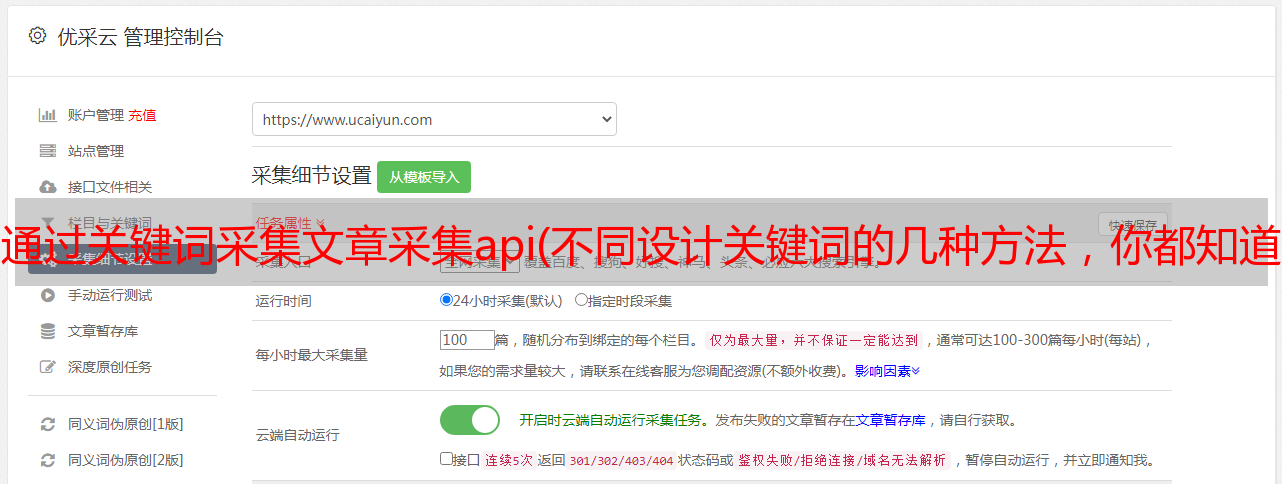Image resolution: width=1282 pixels, height=484 pixels.
Task: Click the 301/302/403/404 status code text
Action: coord(621,461)
